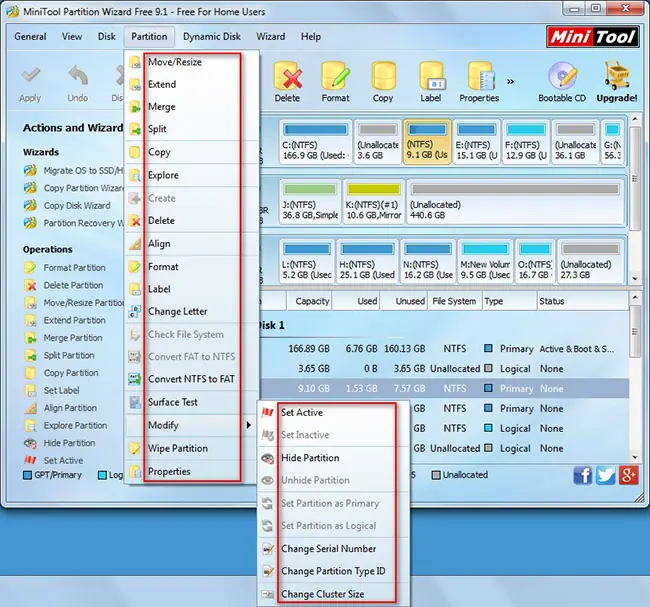The height and width of the screenshot is (607, 650).
Task: Click the Delete menu item red X icon
Action: (135, 221)
